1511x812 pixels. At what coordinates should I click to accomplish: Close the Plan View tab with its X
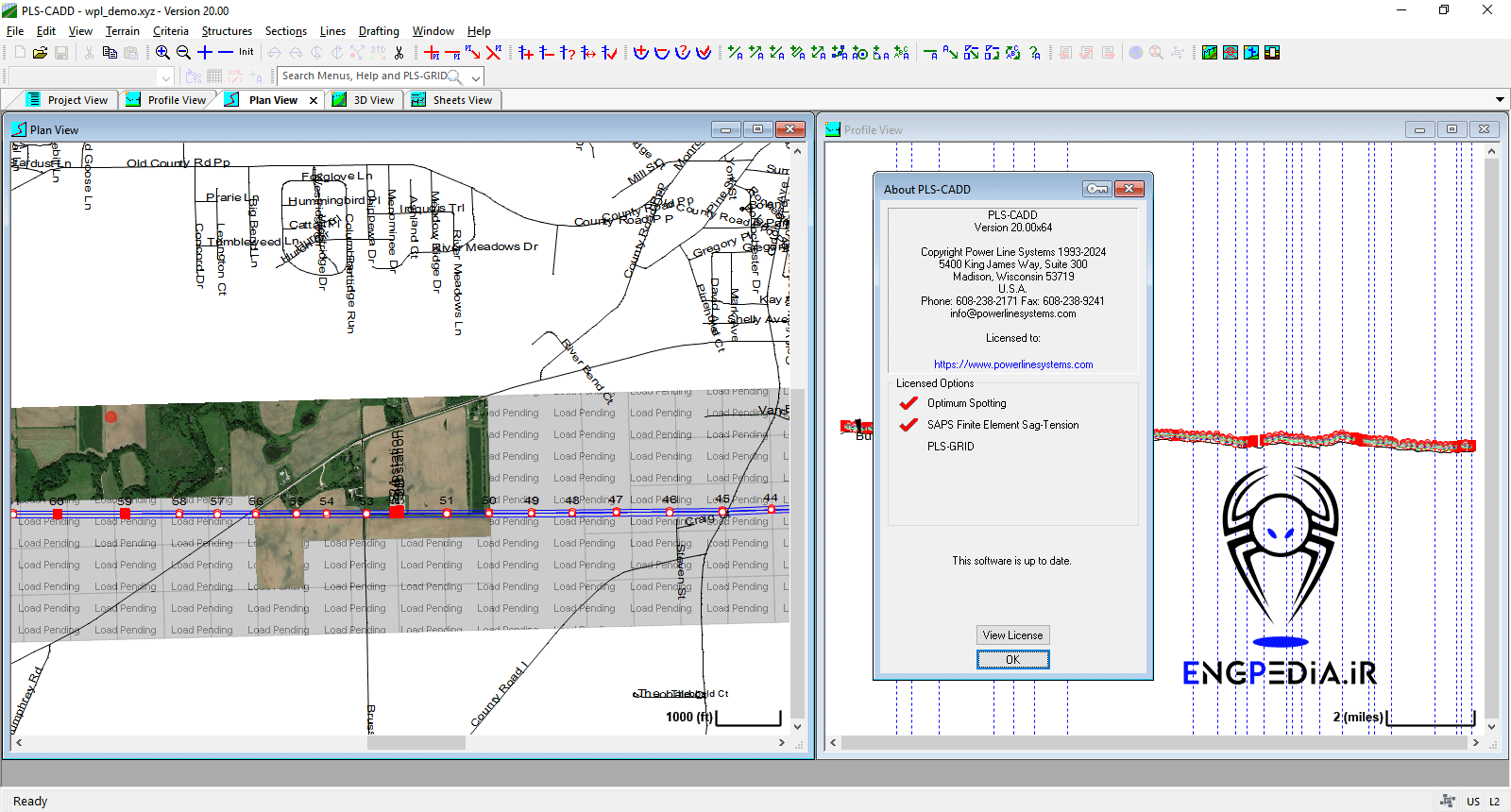(x=314, y=100)
